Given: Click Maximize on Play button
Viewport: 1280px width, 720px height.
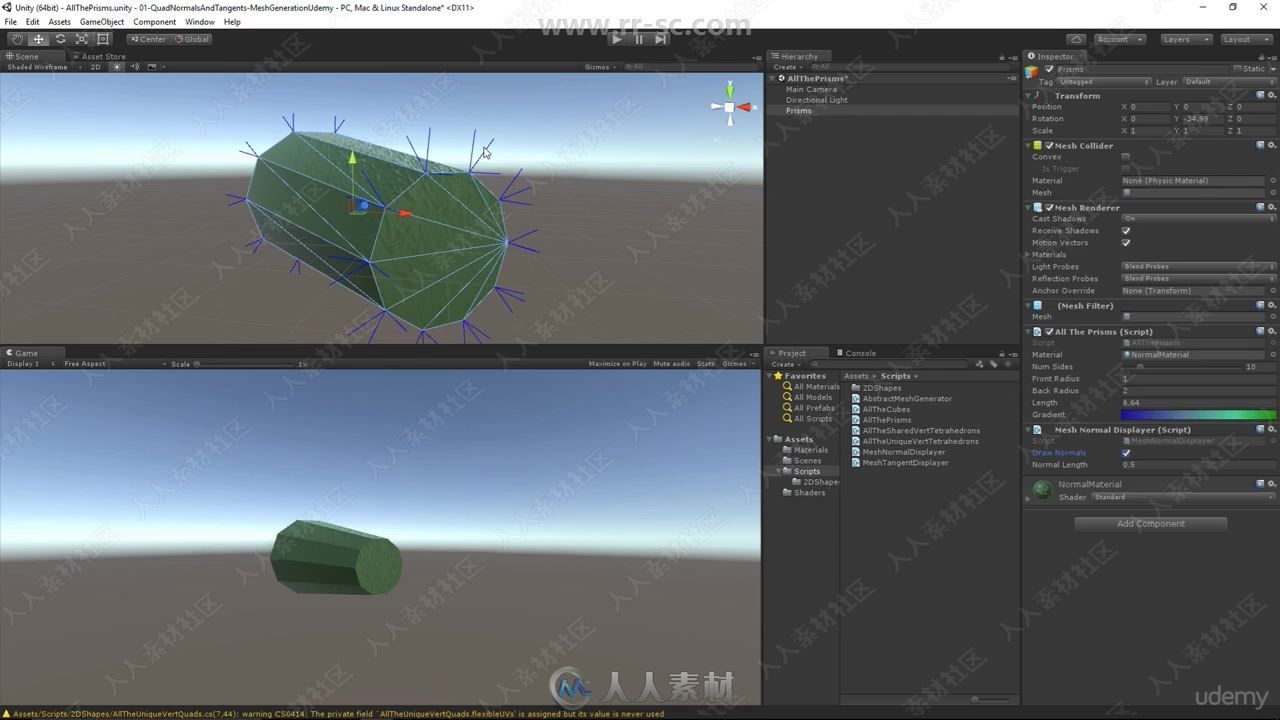Looking at the screenshot, I should (x=617, y=364).
